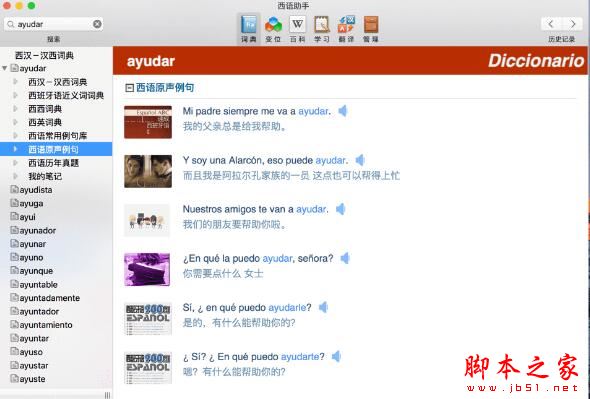Select 西语历年真题 in the sidebar
590x399 pixels.
coord(53,163)
